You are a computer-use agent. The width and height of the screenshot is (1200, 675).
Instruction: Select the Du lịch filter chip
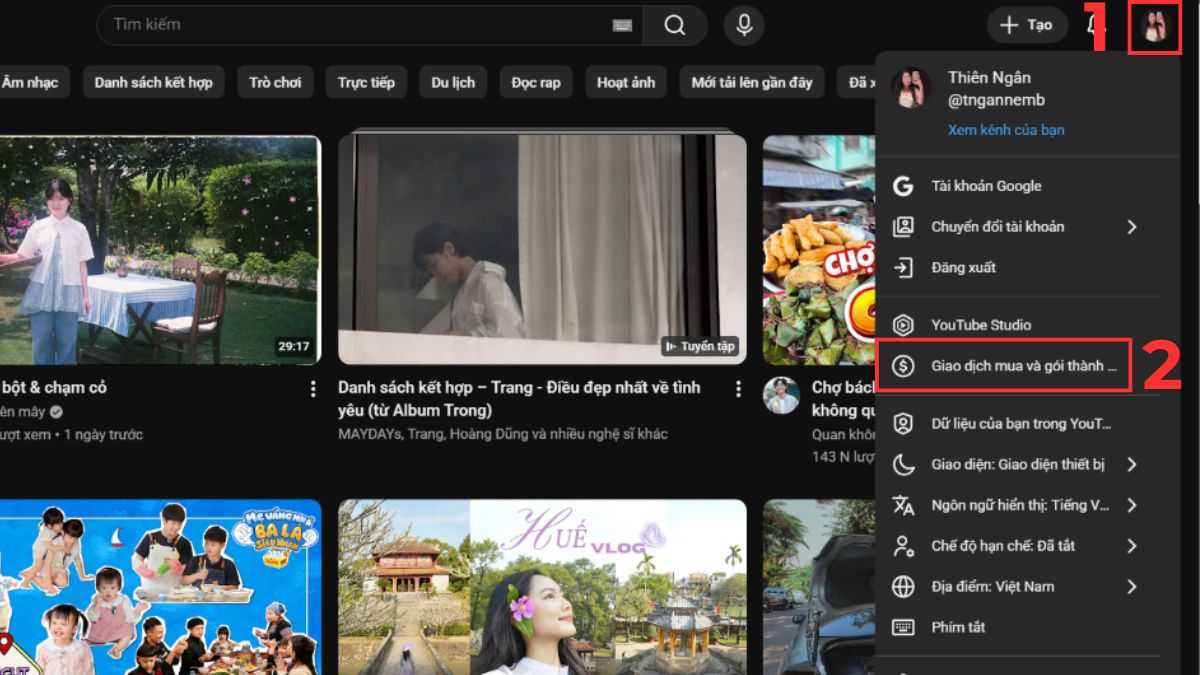tap(453, 82)
